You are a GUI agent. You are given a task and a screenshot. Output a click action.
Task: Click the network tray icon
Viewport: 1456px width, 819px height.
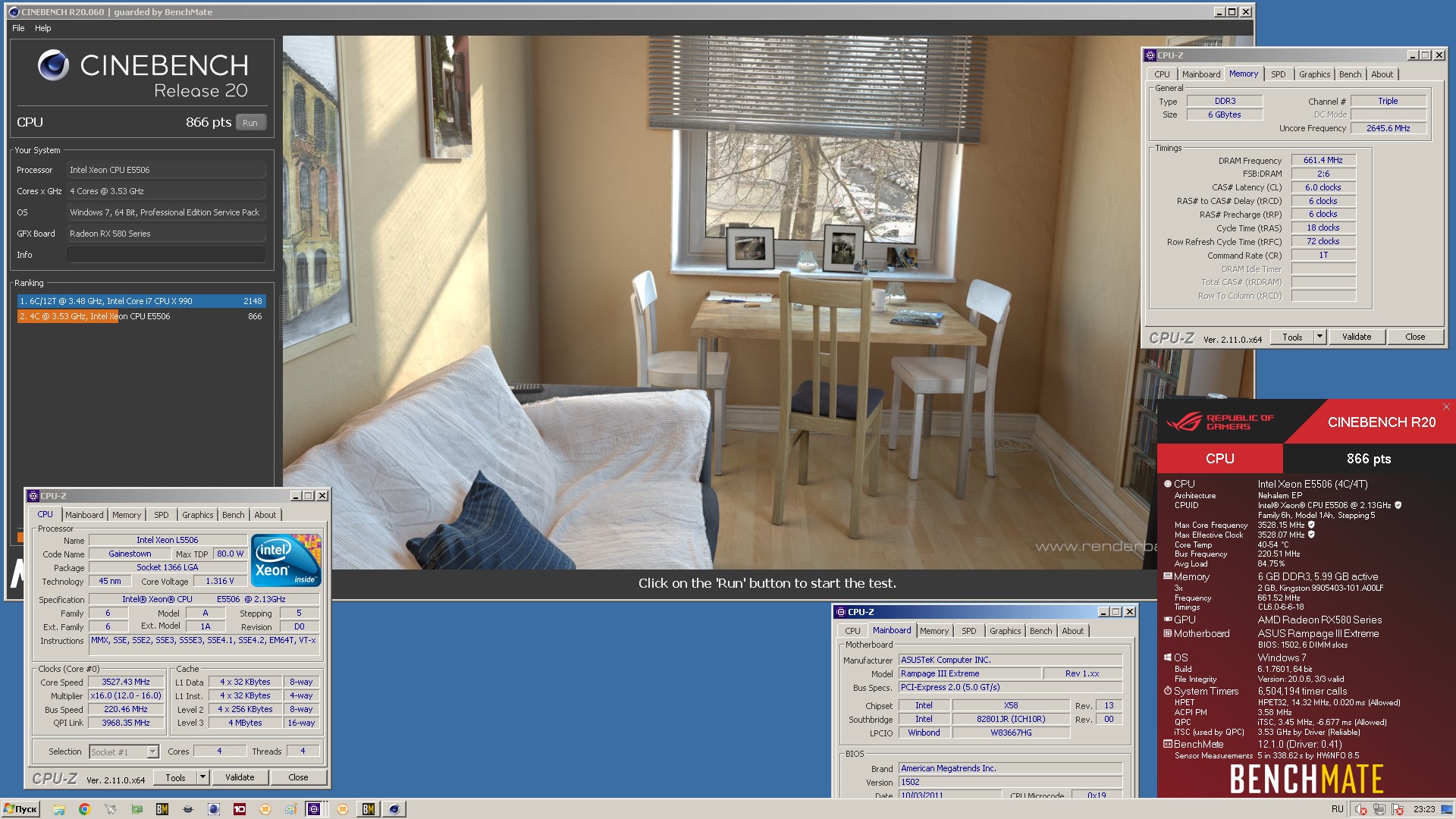coord(1379,810)
